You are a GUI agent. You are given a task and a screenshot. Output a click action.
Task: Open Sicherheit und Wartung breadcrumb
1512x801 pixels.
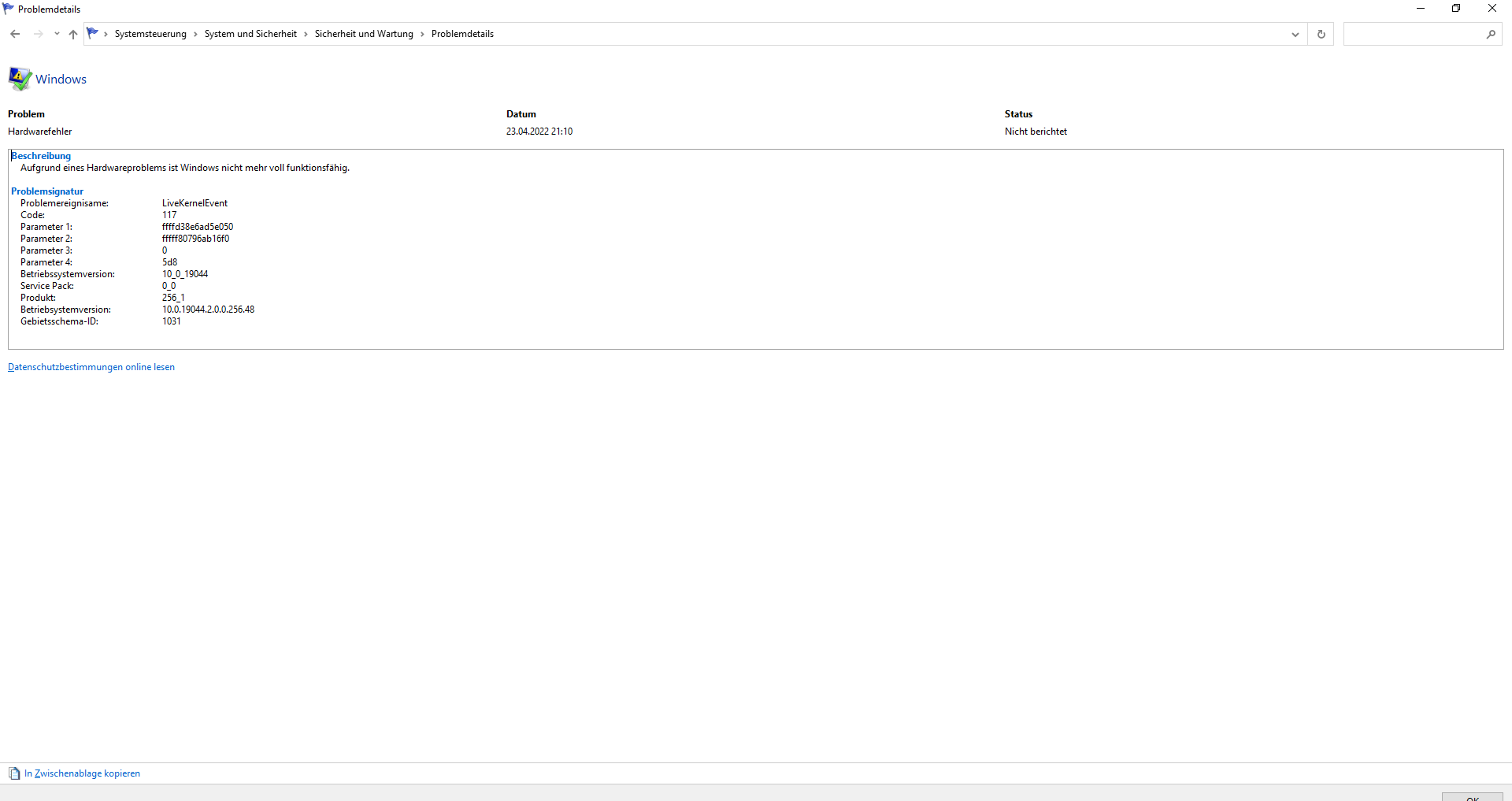364,34
